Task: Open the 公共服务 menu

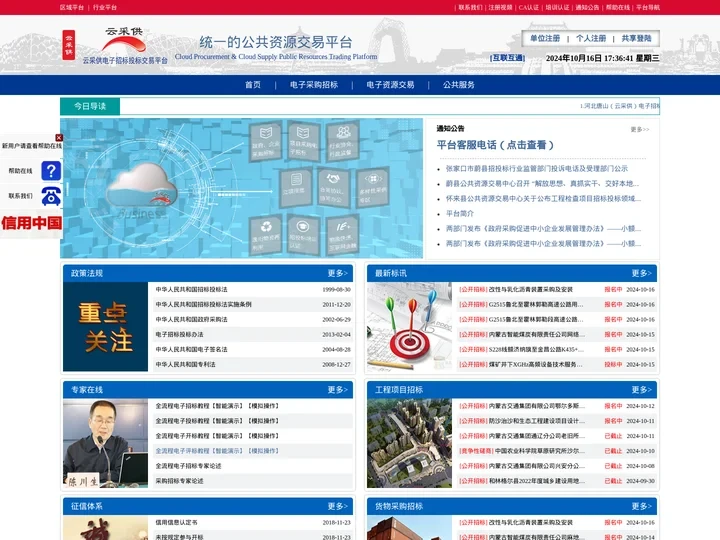Action: point(459,85)
